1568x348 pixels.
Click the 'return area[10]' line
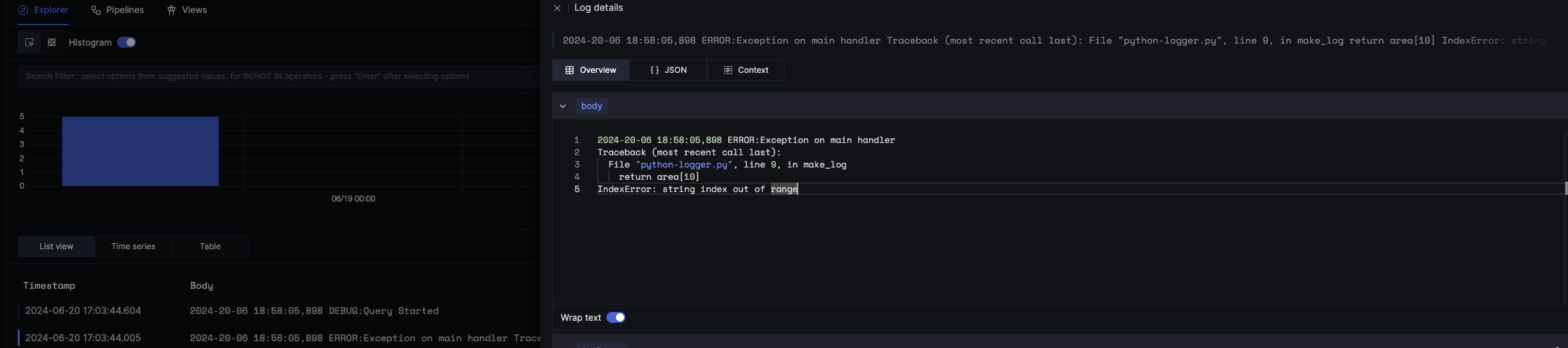659,177
